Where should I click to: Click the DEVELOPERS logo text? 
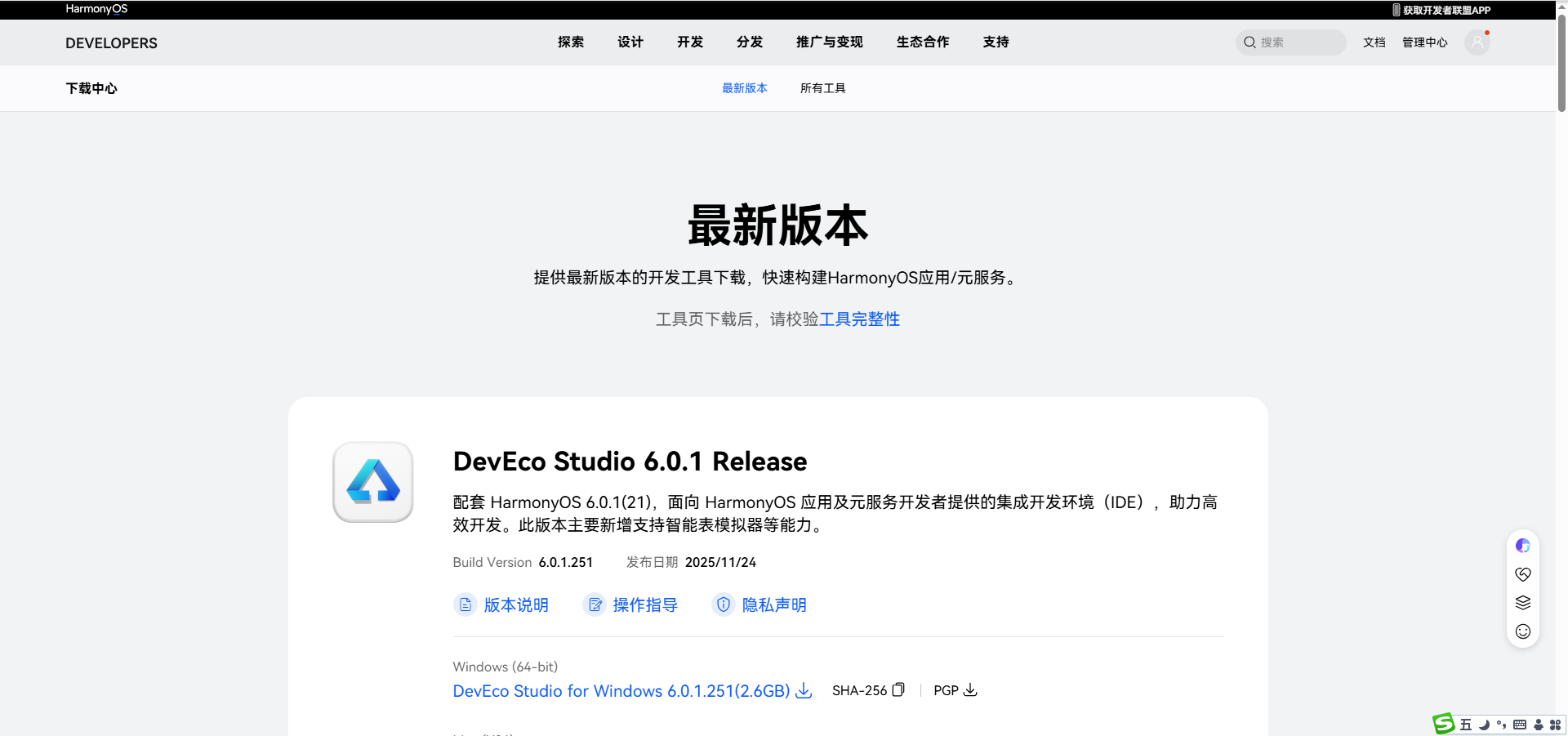[111, 43]
